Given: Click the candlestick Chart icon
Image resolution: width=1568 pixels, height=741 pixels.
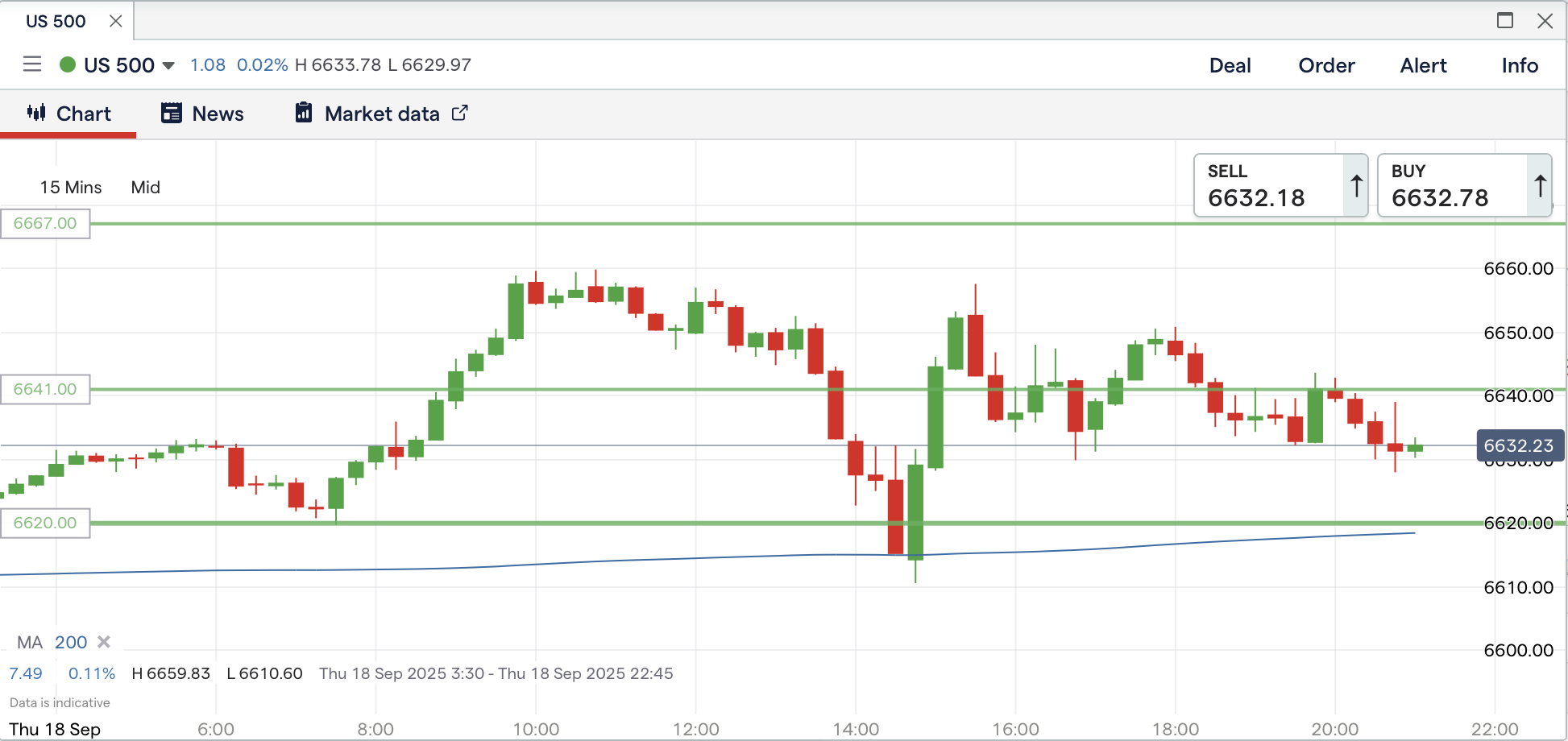Looking at the screenshot, I should click(x=36, y=113).
